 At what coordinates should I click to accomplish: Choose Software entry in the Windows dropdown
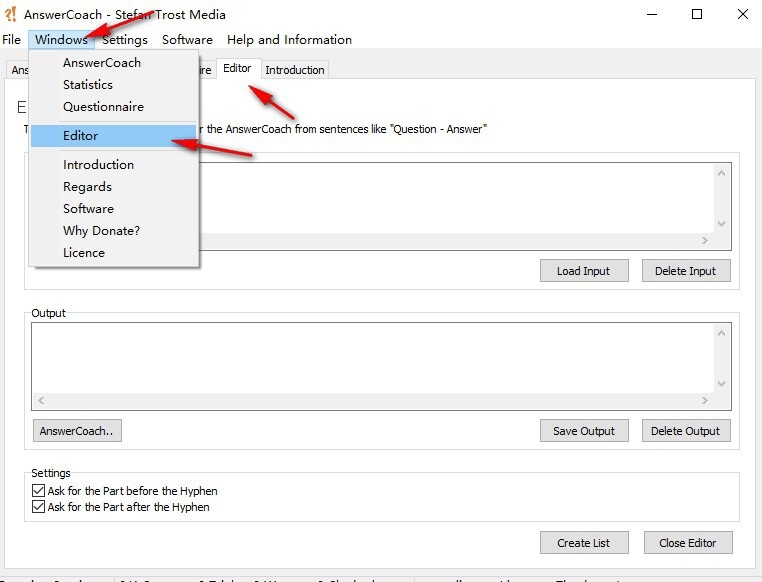114,208
